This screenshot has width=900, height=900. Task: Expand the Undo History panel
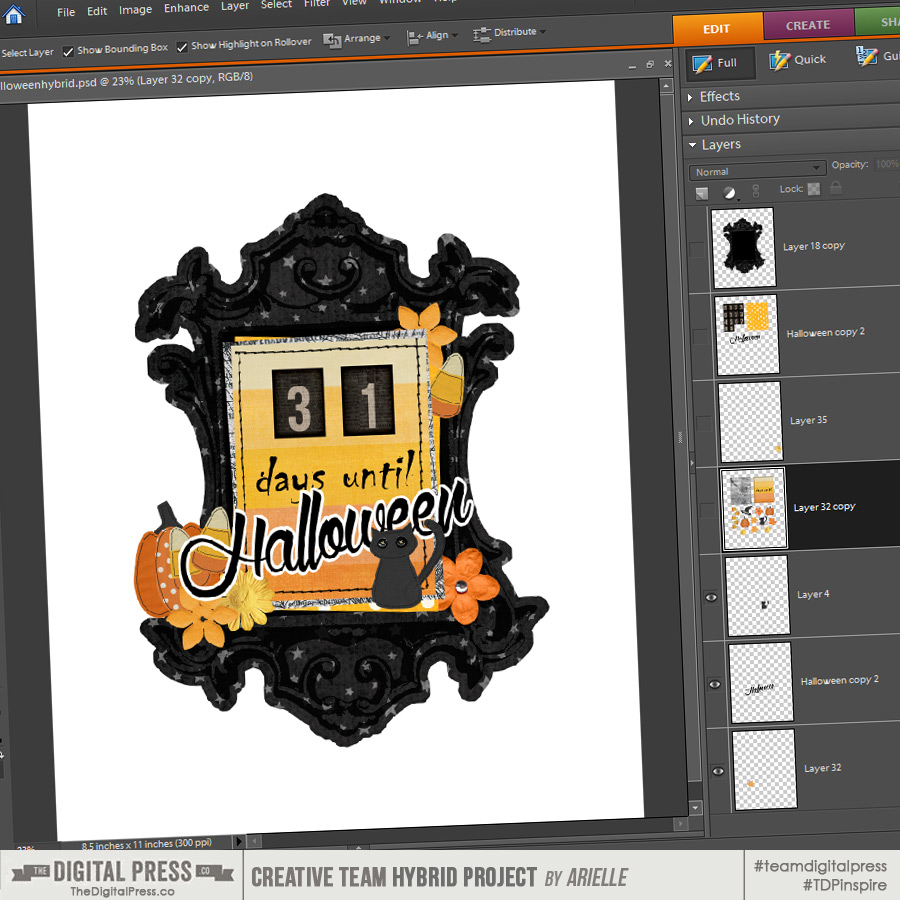[x=739, y=119]
